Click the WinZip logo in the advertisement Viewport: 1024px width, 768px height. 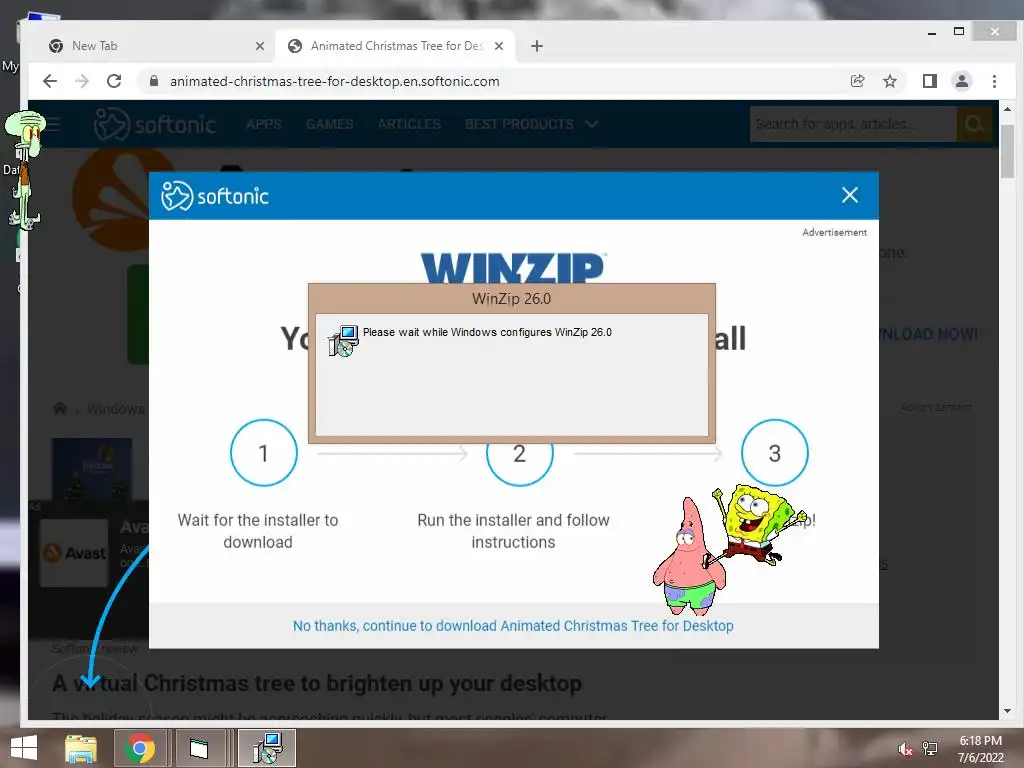tap(513, 267)
